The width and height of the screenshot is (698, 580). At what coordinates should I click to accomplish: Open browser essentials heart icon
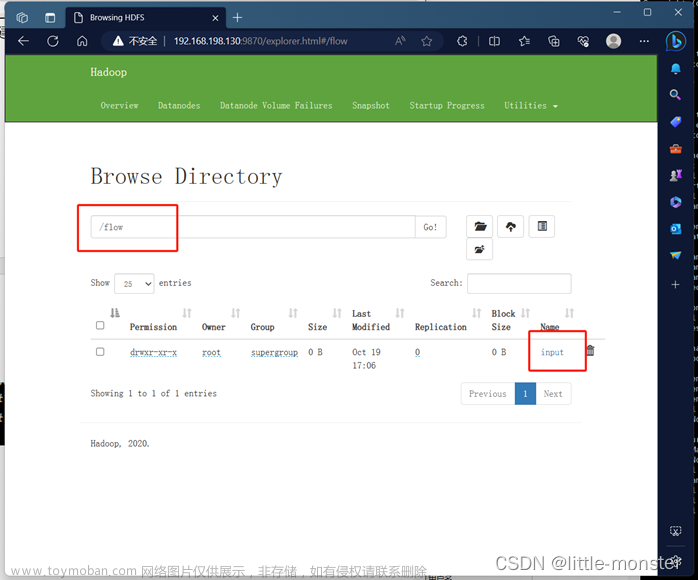tap(583, 41)
